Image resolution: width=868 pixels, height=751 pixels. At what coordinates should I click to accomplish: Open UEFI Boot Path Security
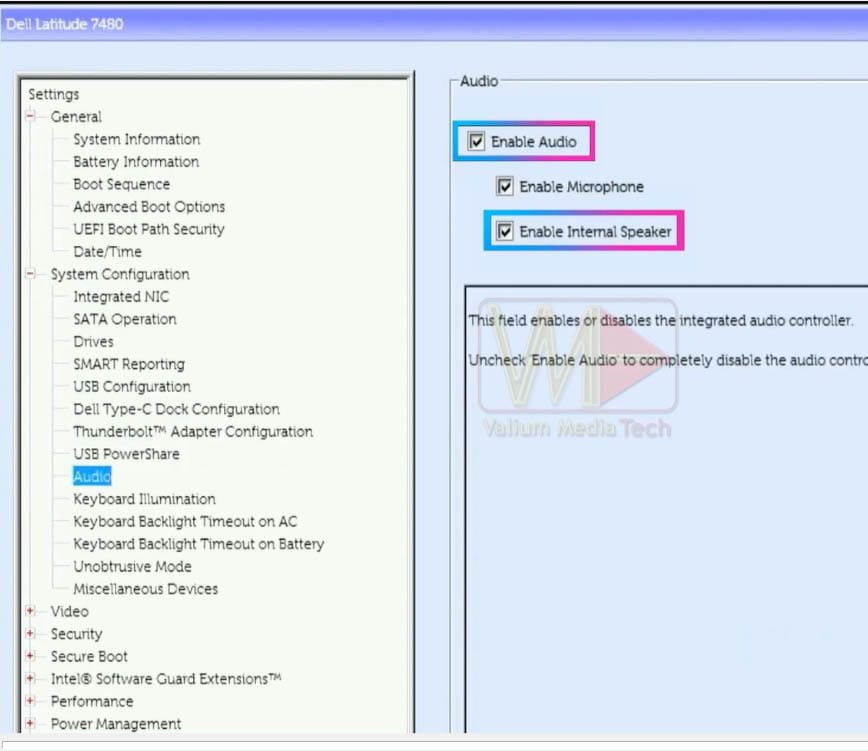pos(149,229)
